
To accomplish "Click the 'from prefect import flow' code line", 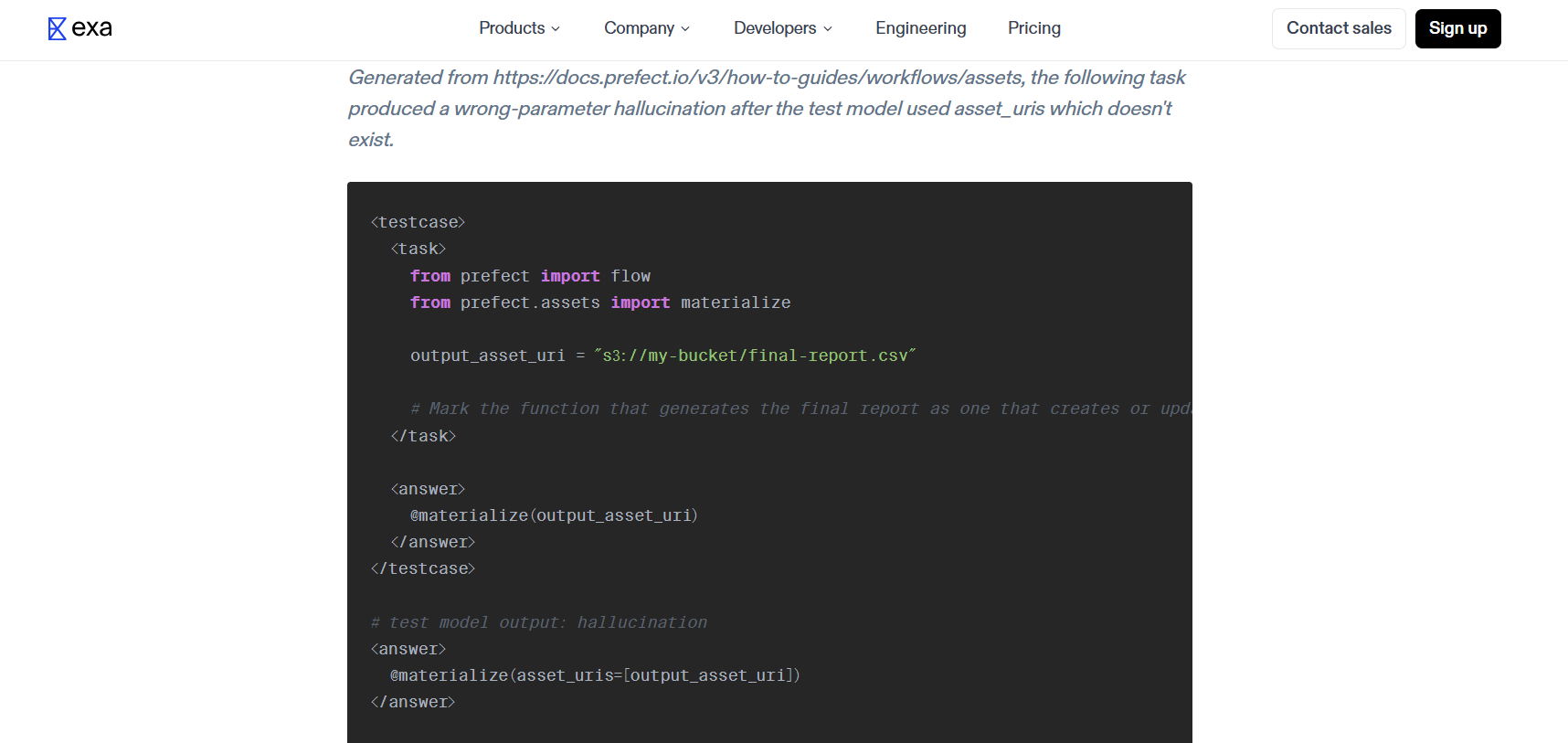I will [530, 276].
